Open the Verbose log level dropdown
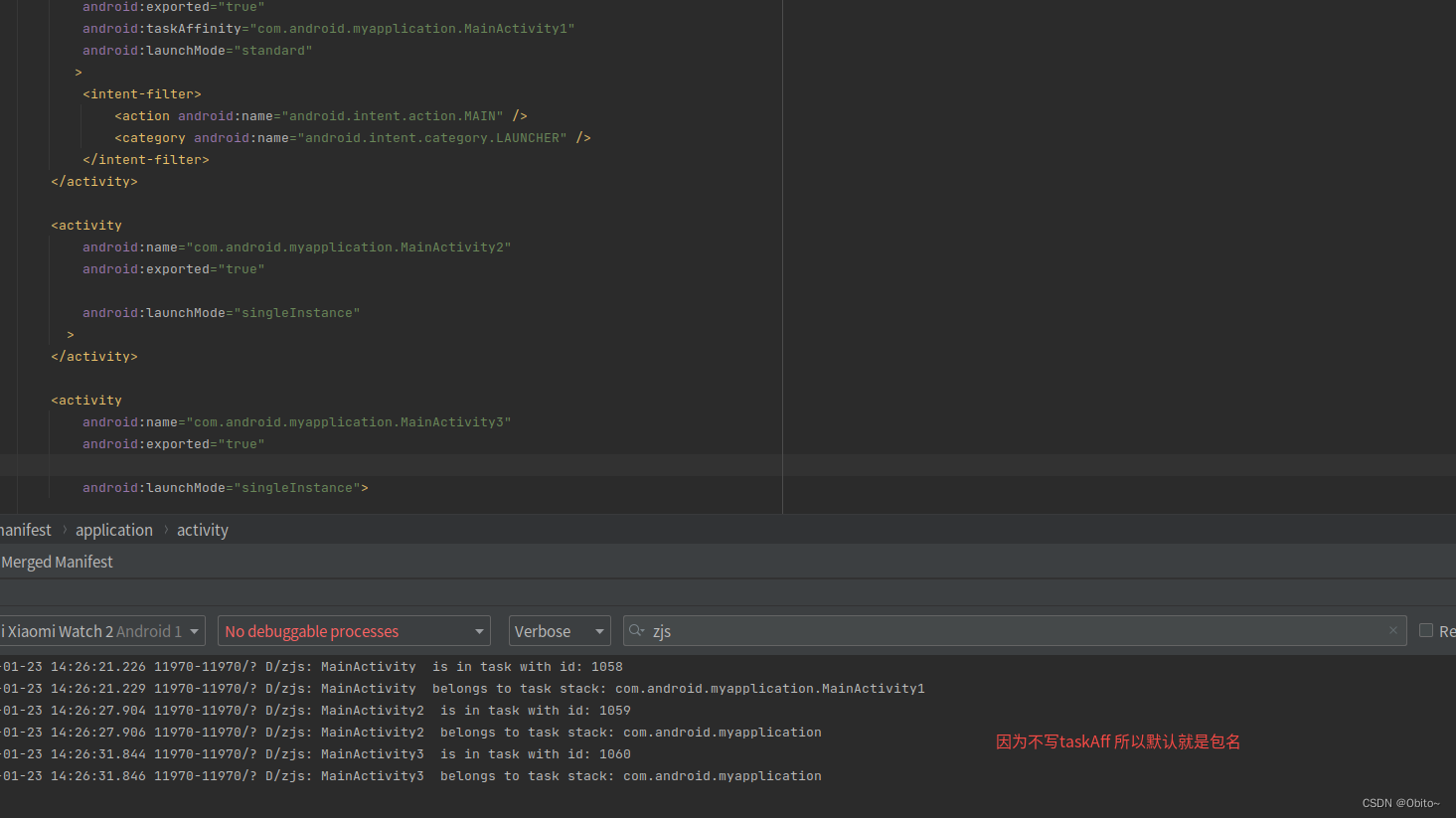The width and height of the screenshot is (1456, 818). [560, 631]
